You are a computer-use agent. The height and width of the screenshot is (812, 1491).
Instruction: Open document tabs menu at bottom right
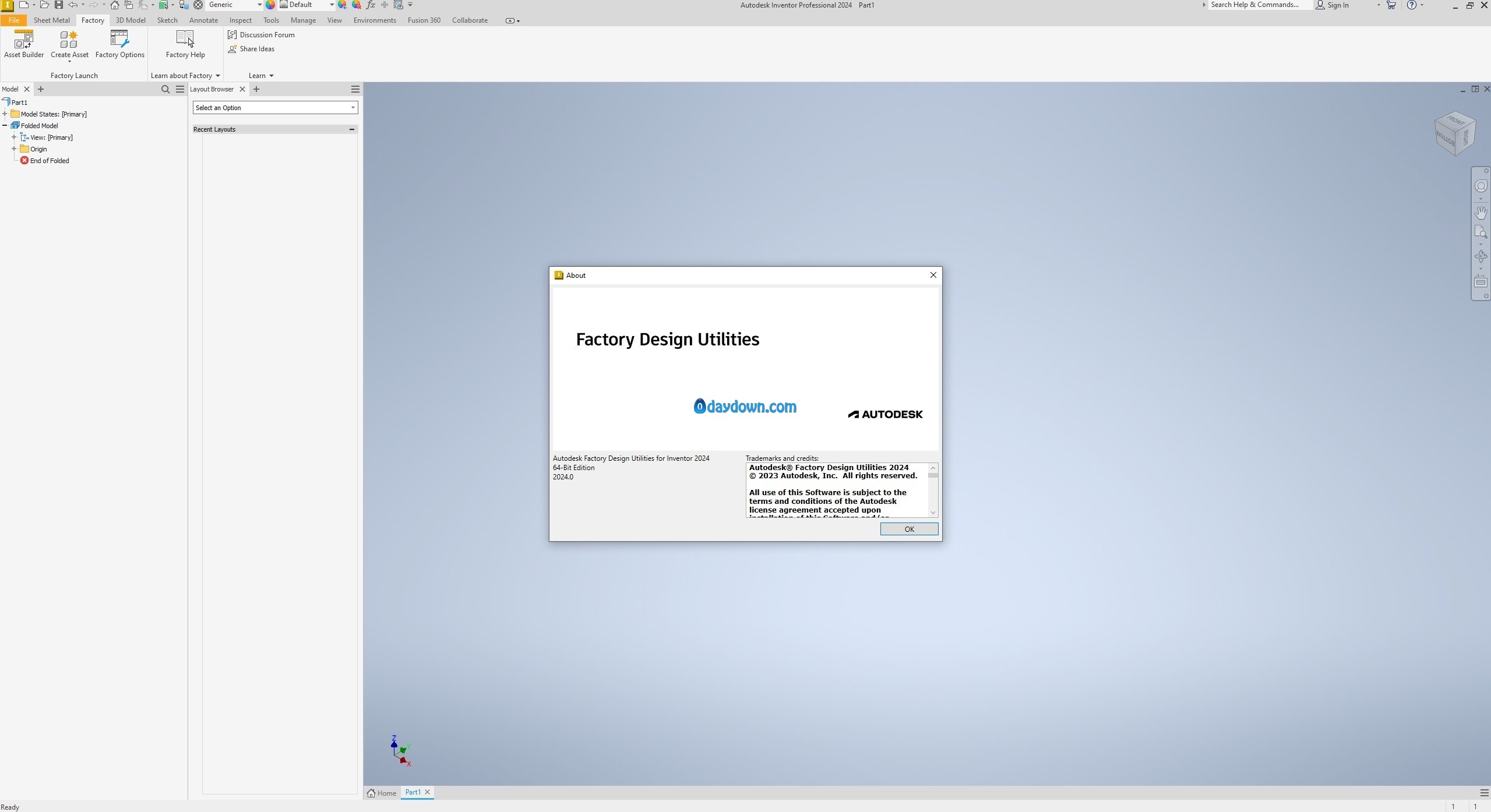click(x=1484, y=793)
